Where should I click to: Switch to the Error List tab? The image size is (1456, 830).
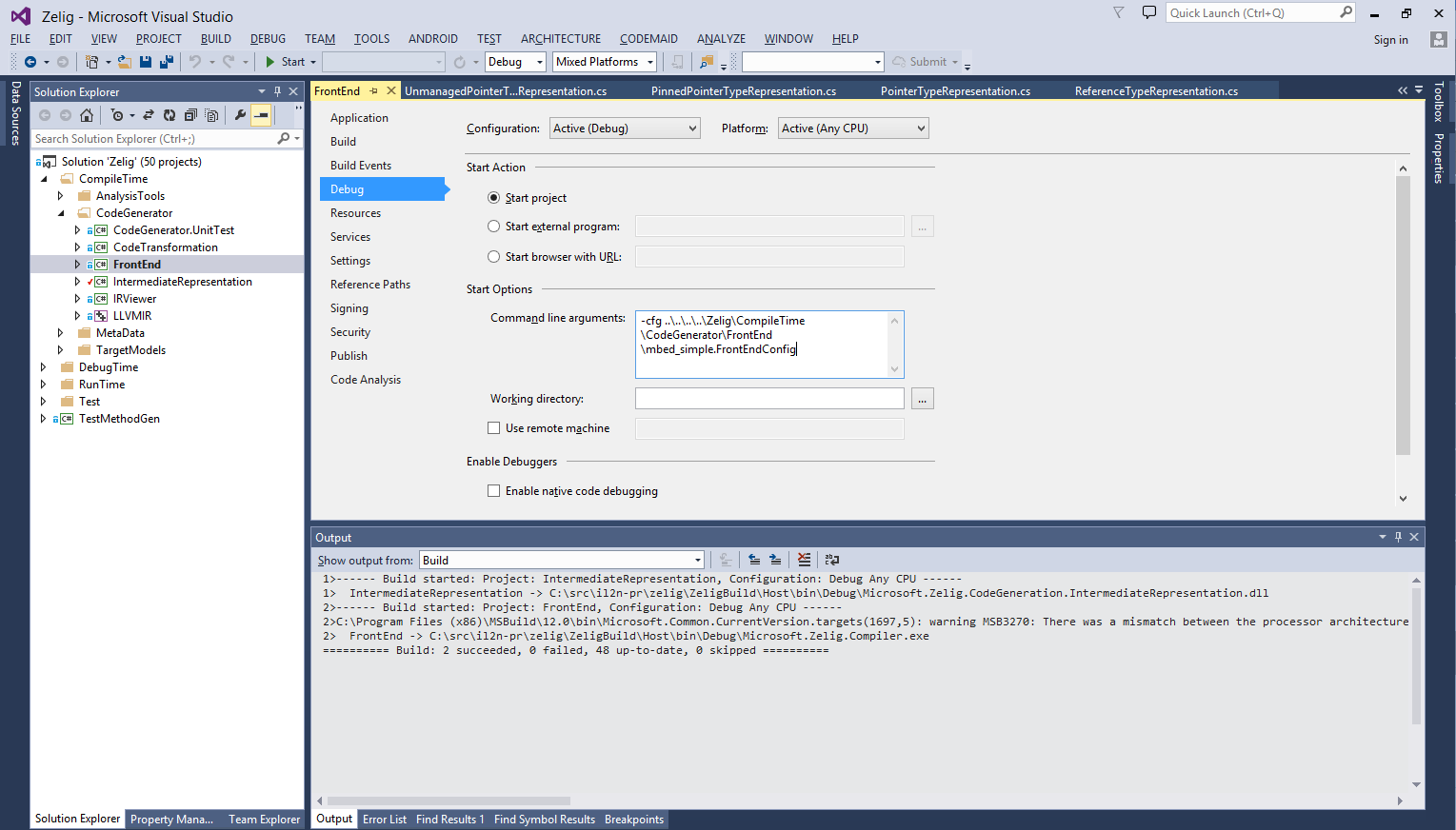[384, 820]
